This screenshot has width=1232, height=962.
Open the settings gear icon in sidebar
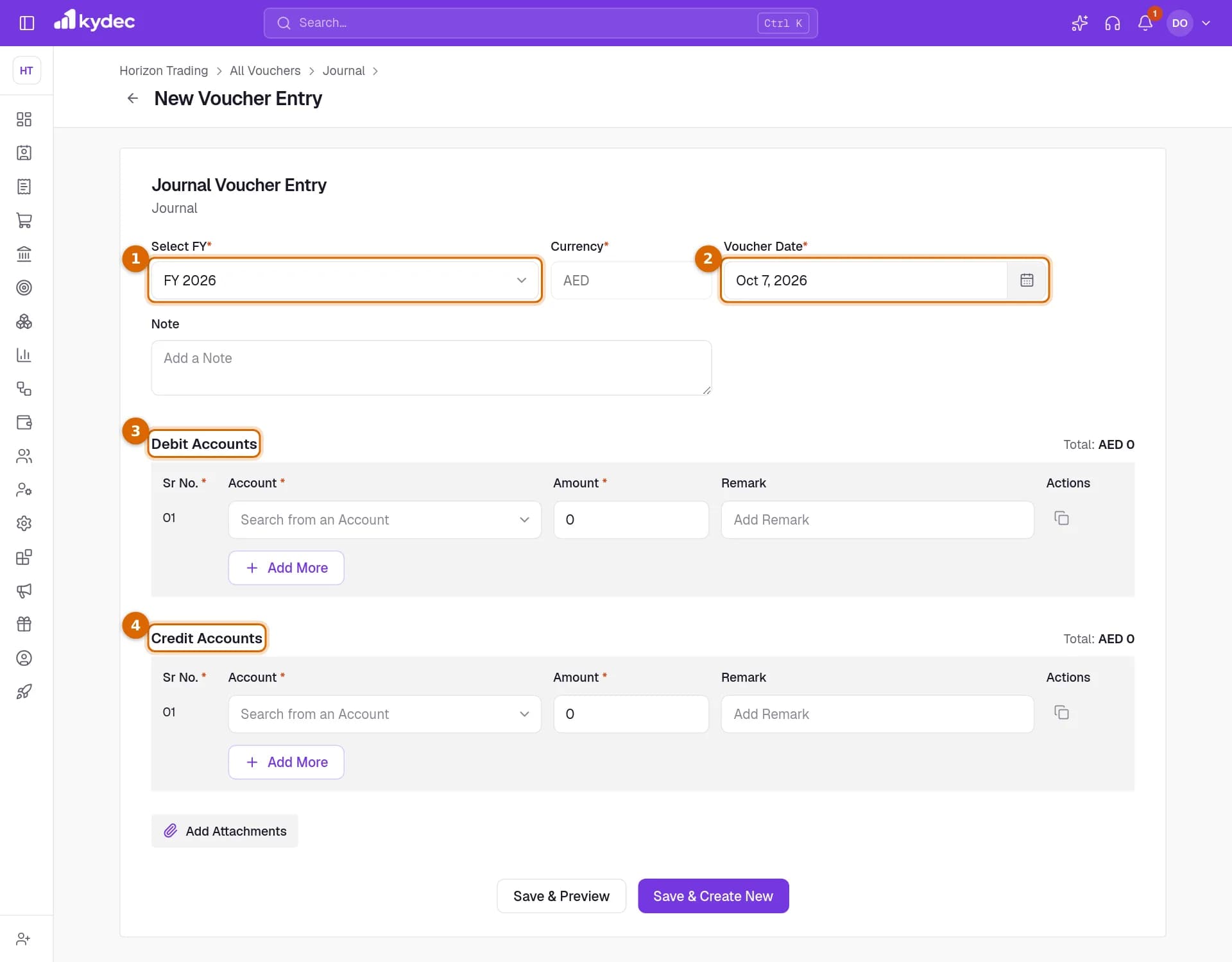pyautogui.click(x=24, y=523)
